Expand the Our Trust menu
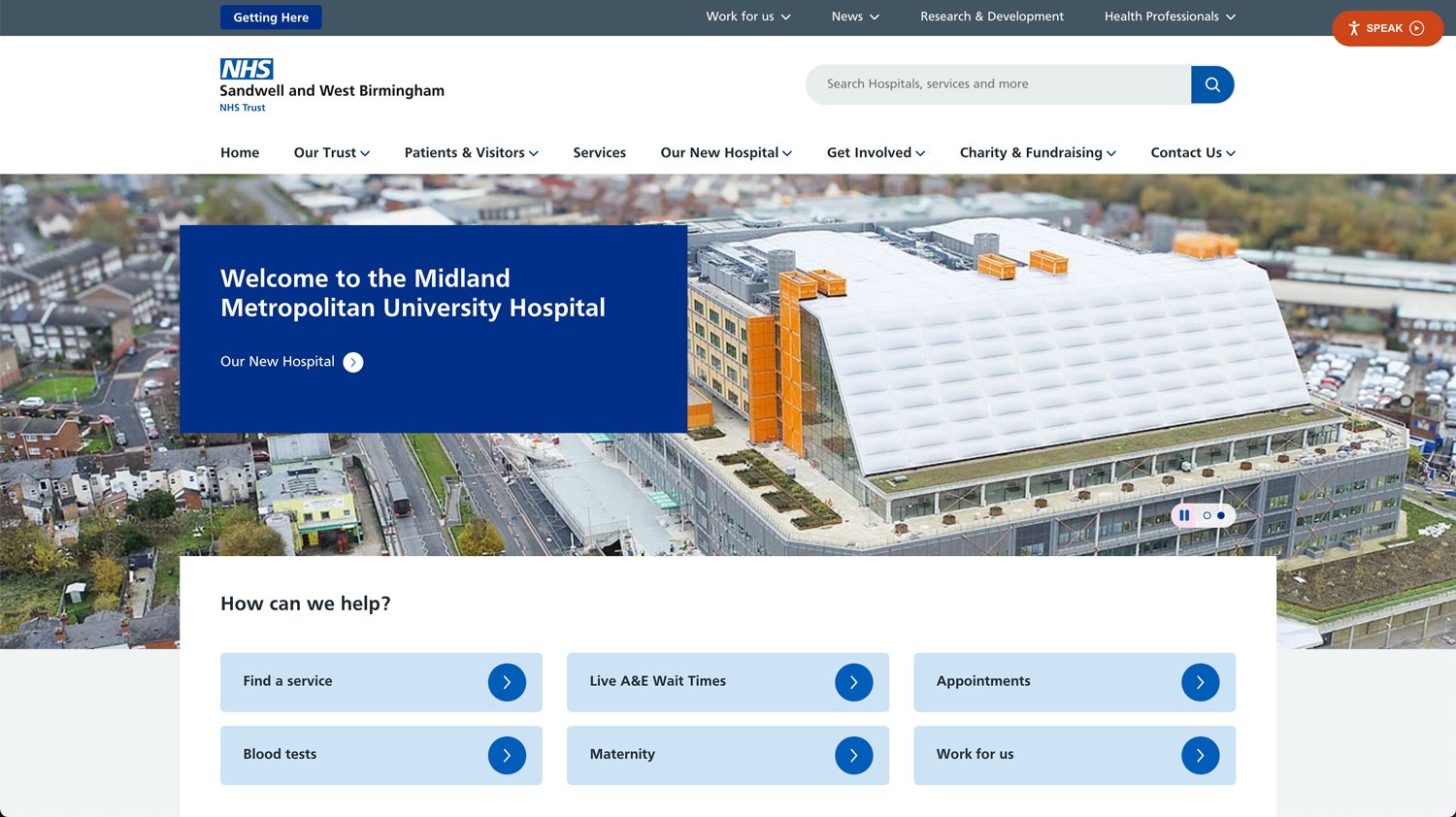 pos(332,153)
